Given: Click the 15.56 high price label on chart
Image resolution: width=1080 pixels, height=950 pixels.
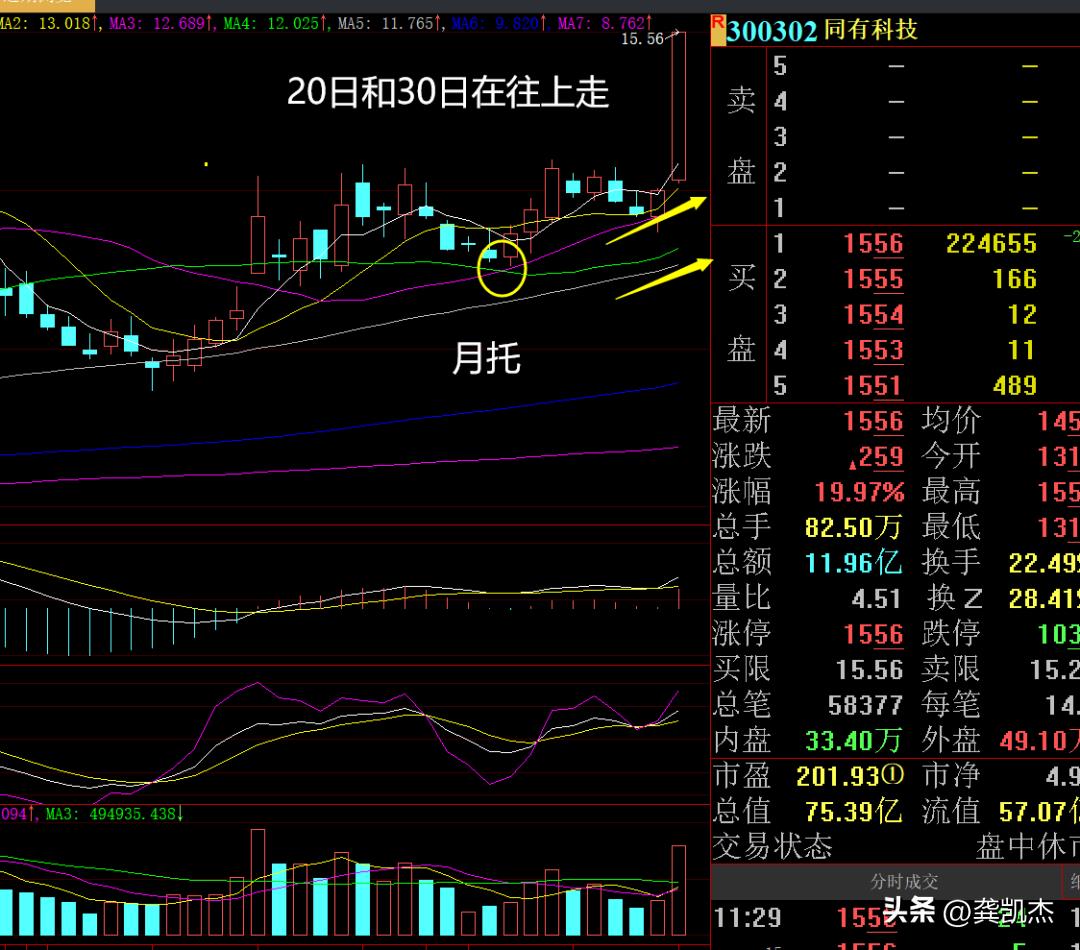Looking at the screenshot, I should tap(642, 39).
